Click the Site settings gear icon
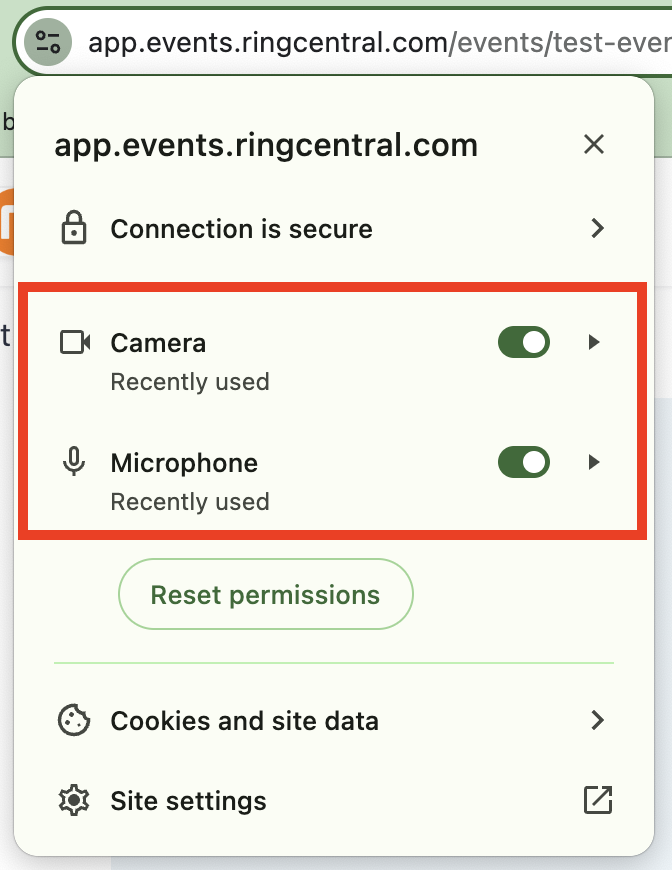The image size is (672, 870). click(73, 801)
